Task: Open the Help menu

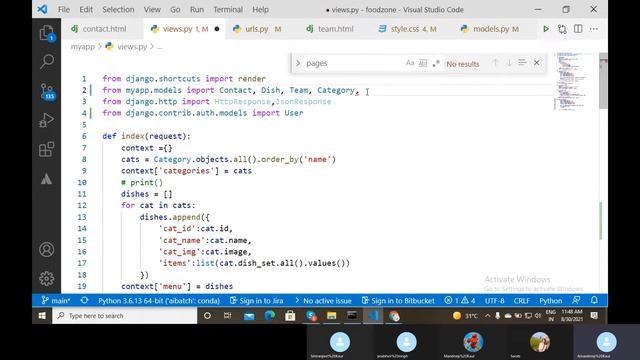Action: (260, 9)
